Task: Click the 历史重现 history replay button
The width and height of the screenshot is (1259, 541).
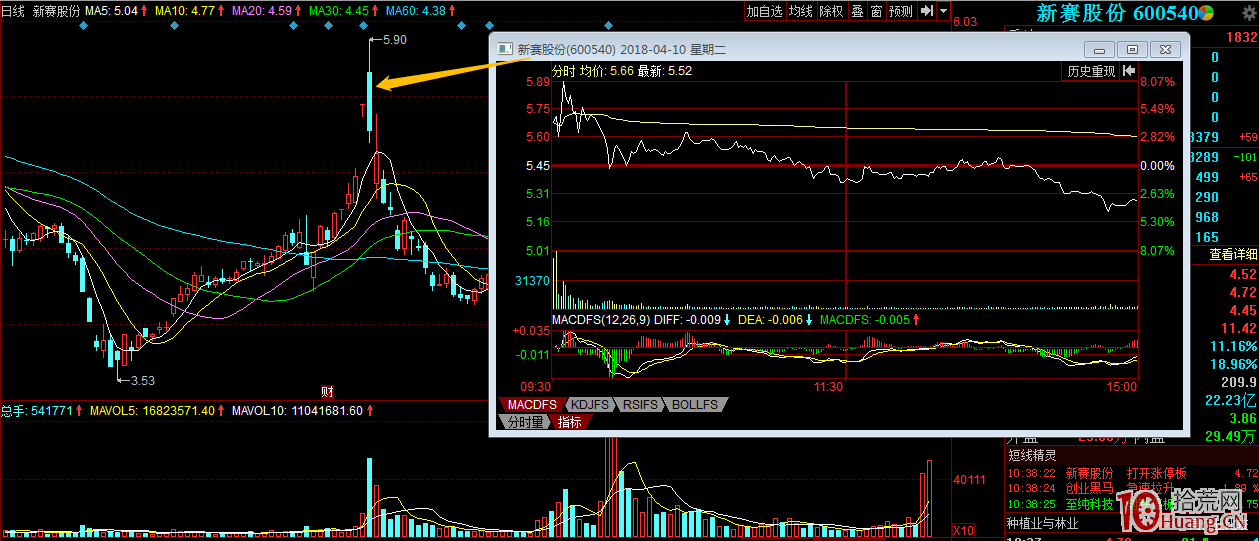Action: click(1091, 71)
